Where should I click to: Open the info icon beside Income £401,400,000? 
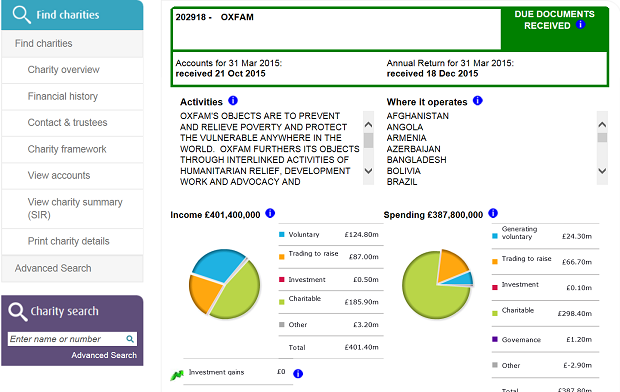(x=270, y=213)
